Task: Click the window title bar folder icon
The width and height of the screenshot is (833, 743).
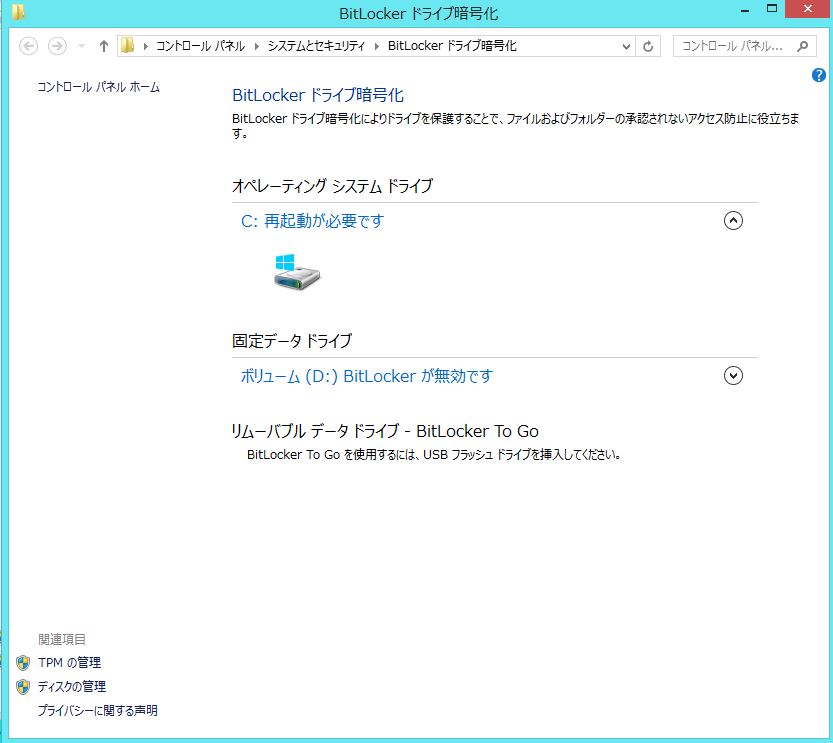Action: [x=18, y=12]
